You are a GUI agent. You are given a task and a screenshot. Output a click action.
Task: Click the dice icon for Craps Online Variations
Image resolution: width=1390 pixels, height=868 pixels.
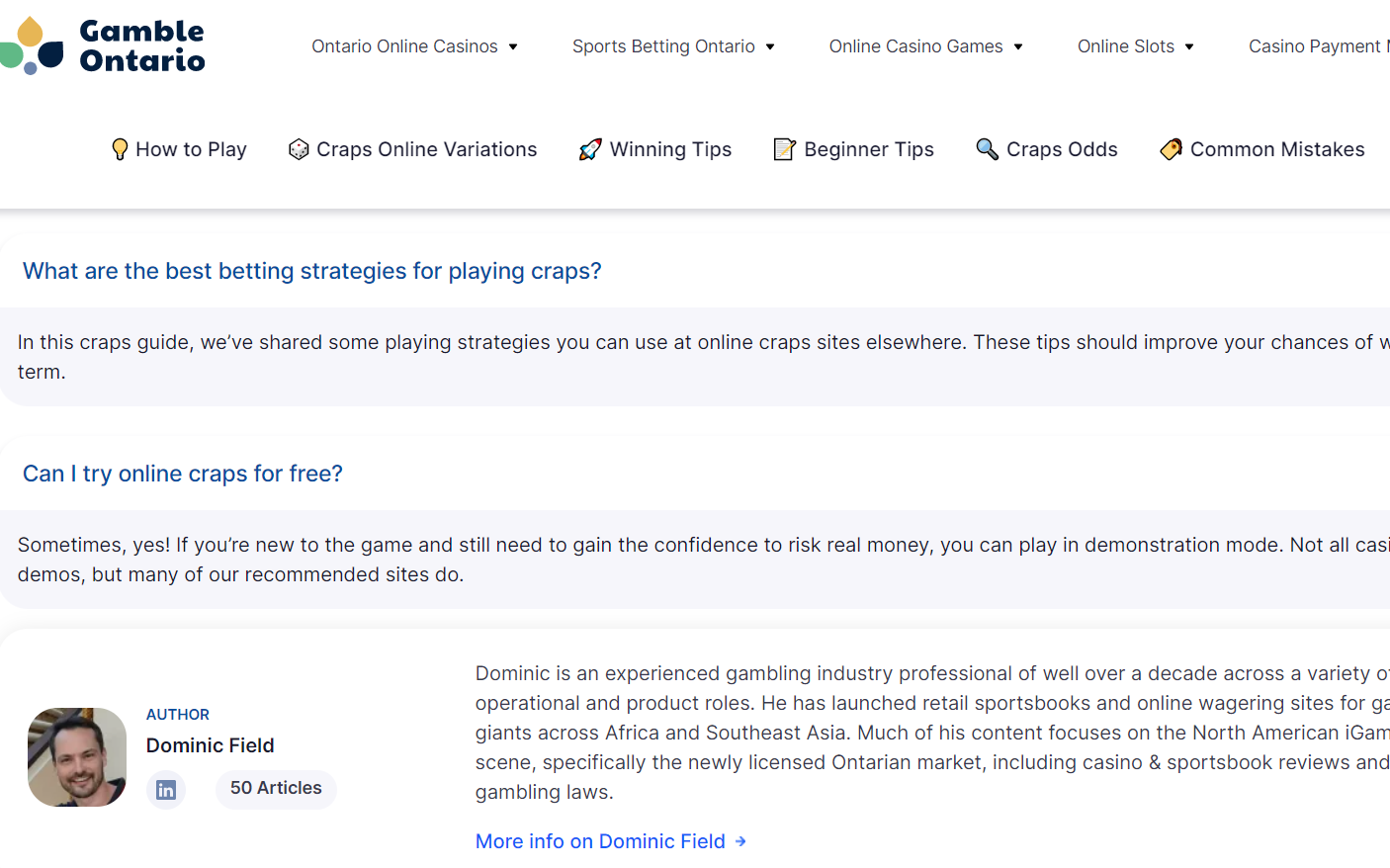point(299,149)
